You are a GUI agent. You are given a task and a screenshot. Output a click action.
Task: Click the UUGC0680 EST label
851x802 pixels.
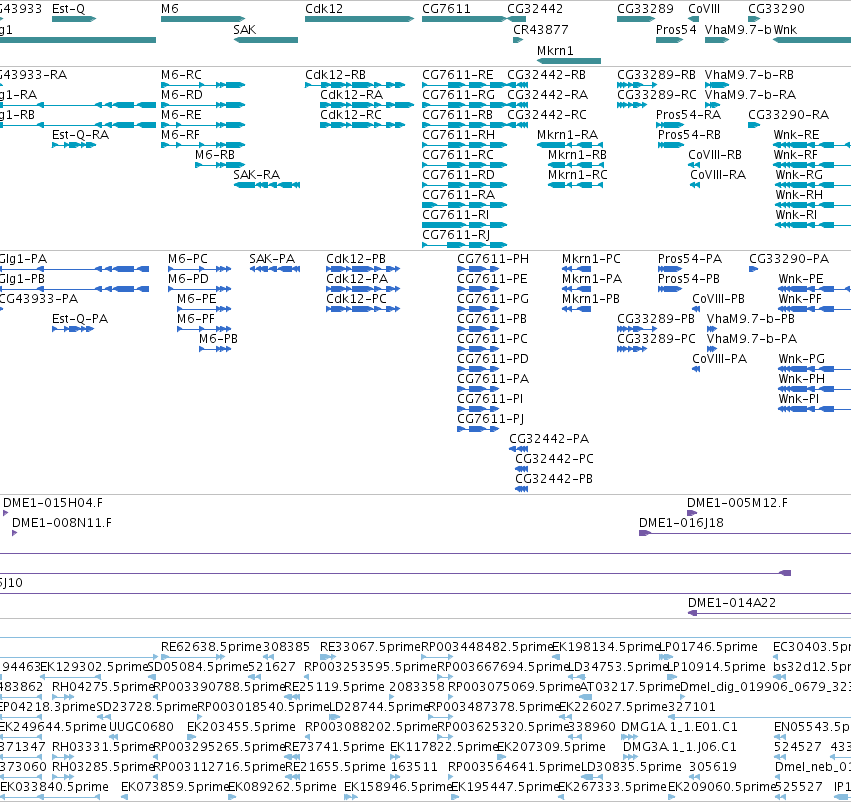pos(141,727)
